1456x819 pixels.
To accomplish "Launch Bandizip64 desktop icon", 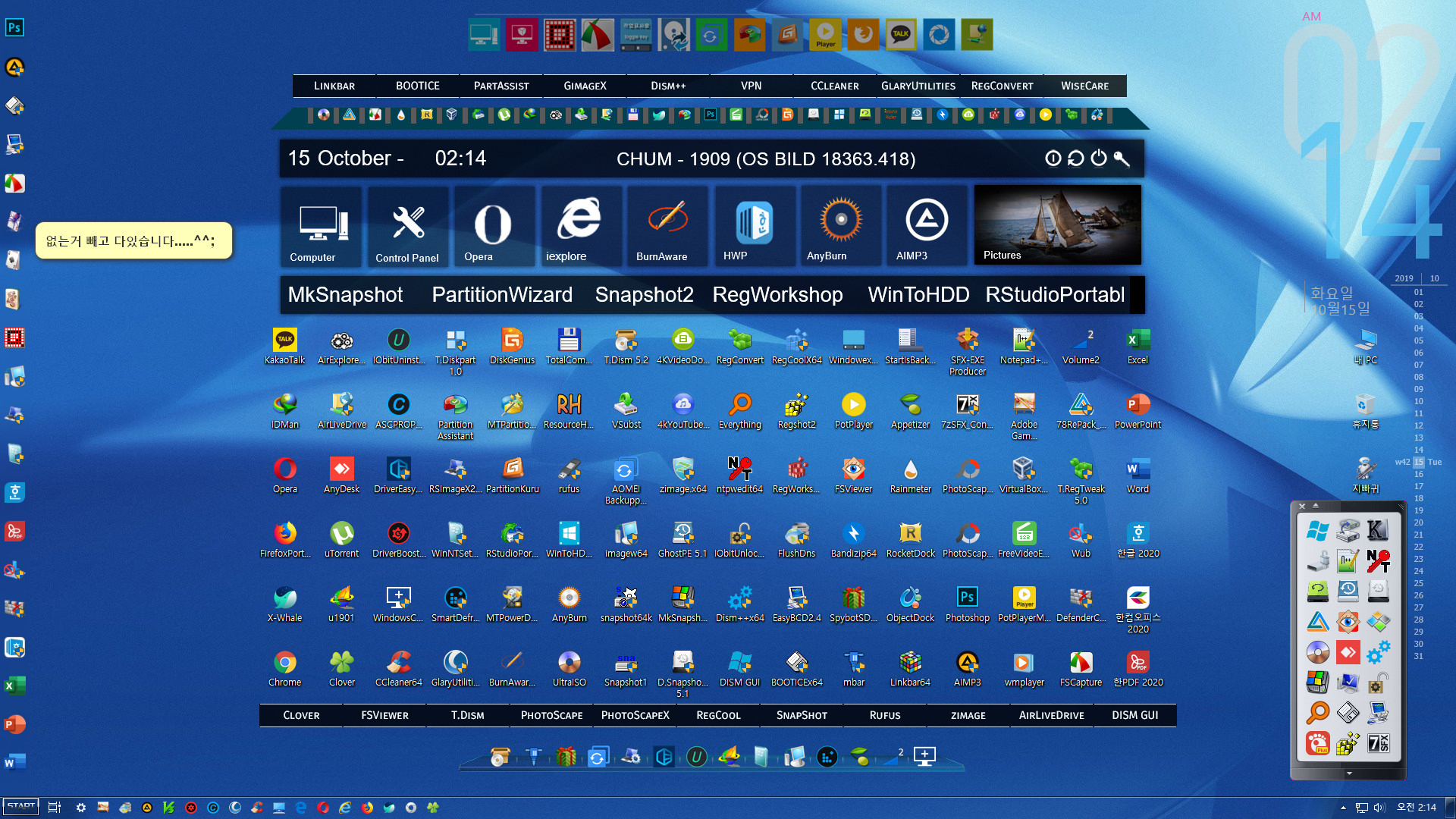I will tap(853, 540).
